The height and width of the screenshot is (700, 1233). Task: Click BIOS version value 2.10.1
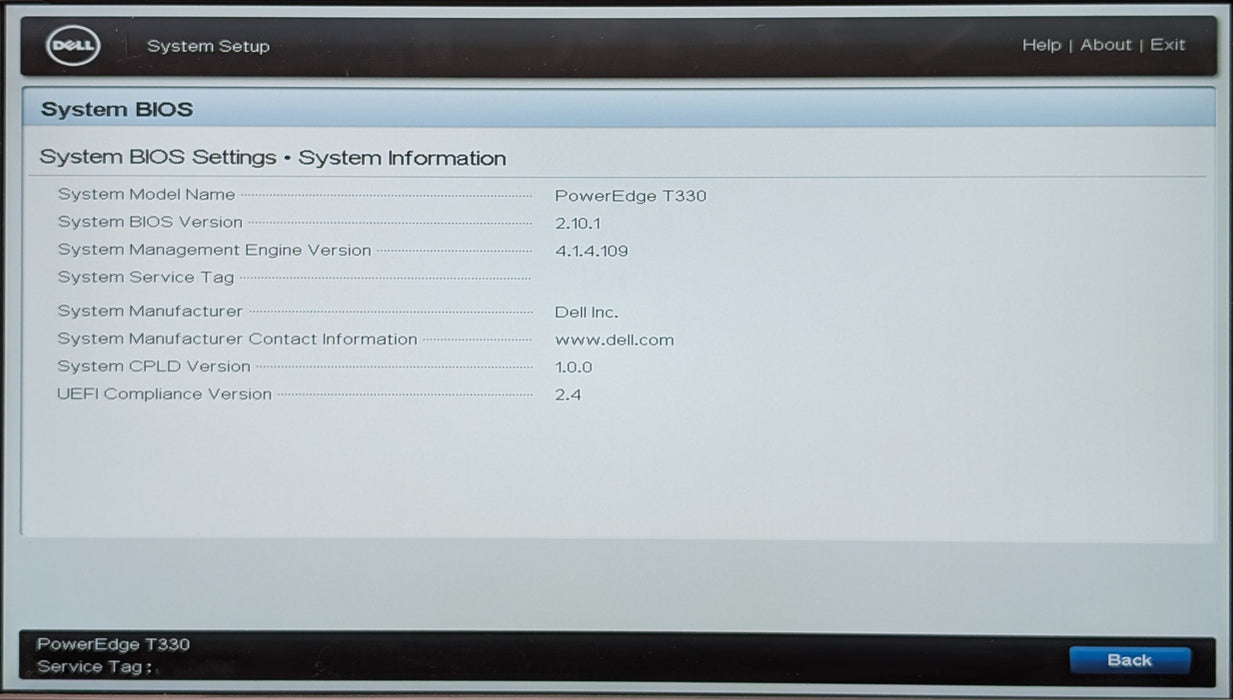(578, 223)
